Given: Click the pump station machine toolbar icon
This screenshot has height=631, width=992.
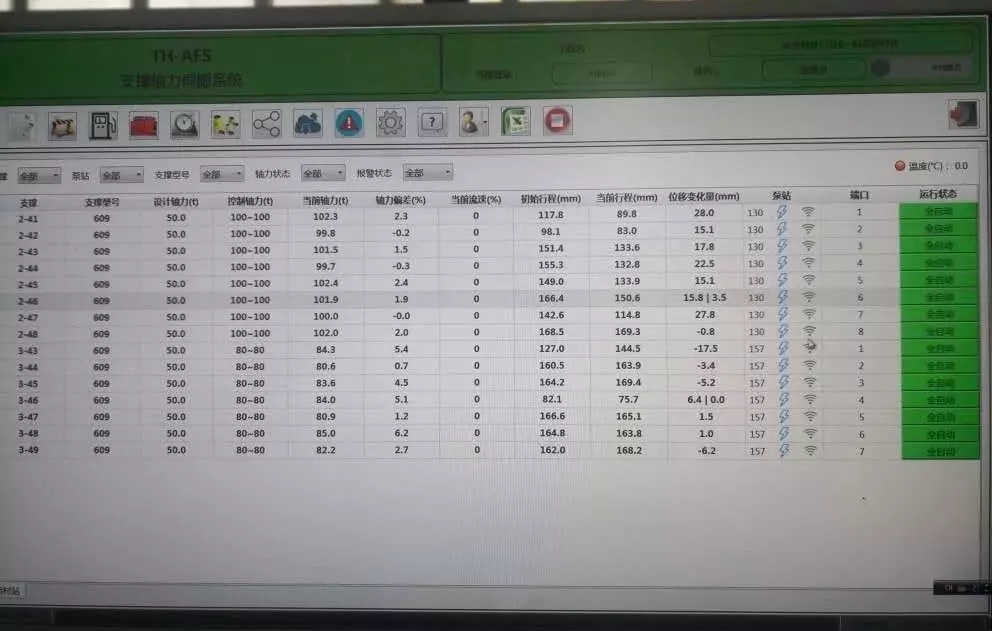Looking at the screenshot, I should tap(103, 125).
